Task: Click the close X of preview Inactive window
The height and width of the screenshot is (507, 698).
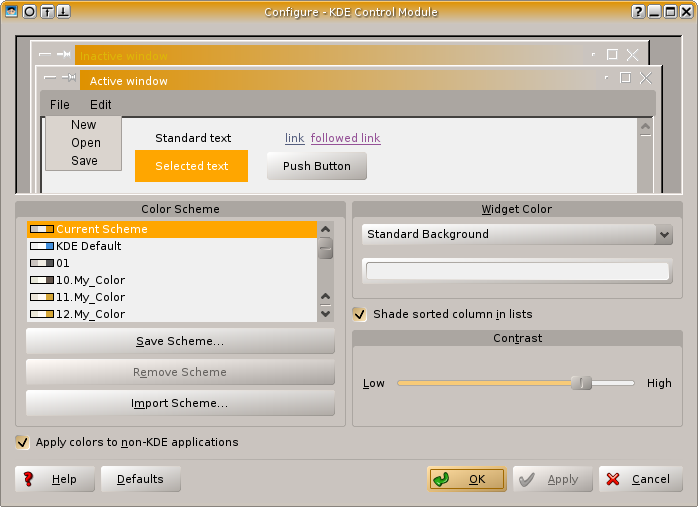Action: [632, 54]
